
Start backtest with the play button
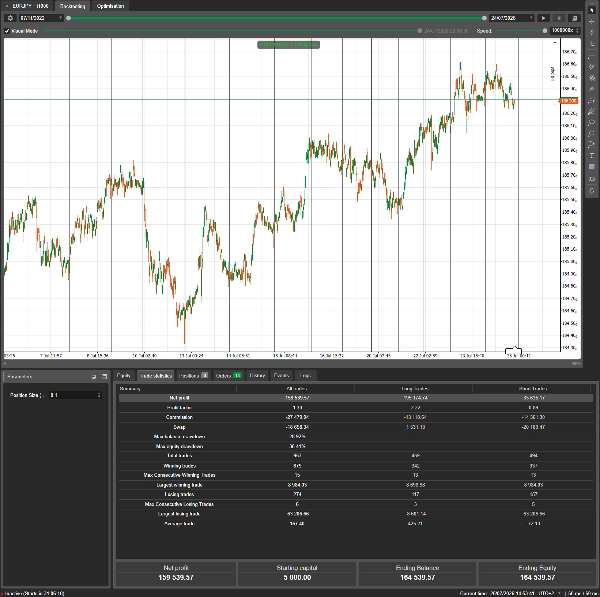(543, 18)
